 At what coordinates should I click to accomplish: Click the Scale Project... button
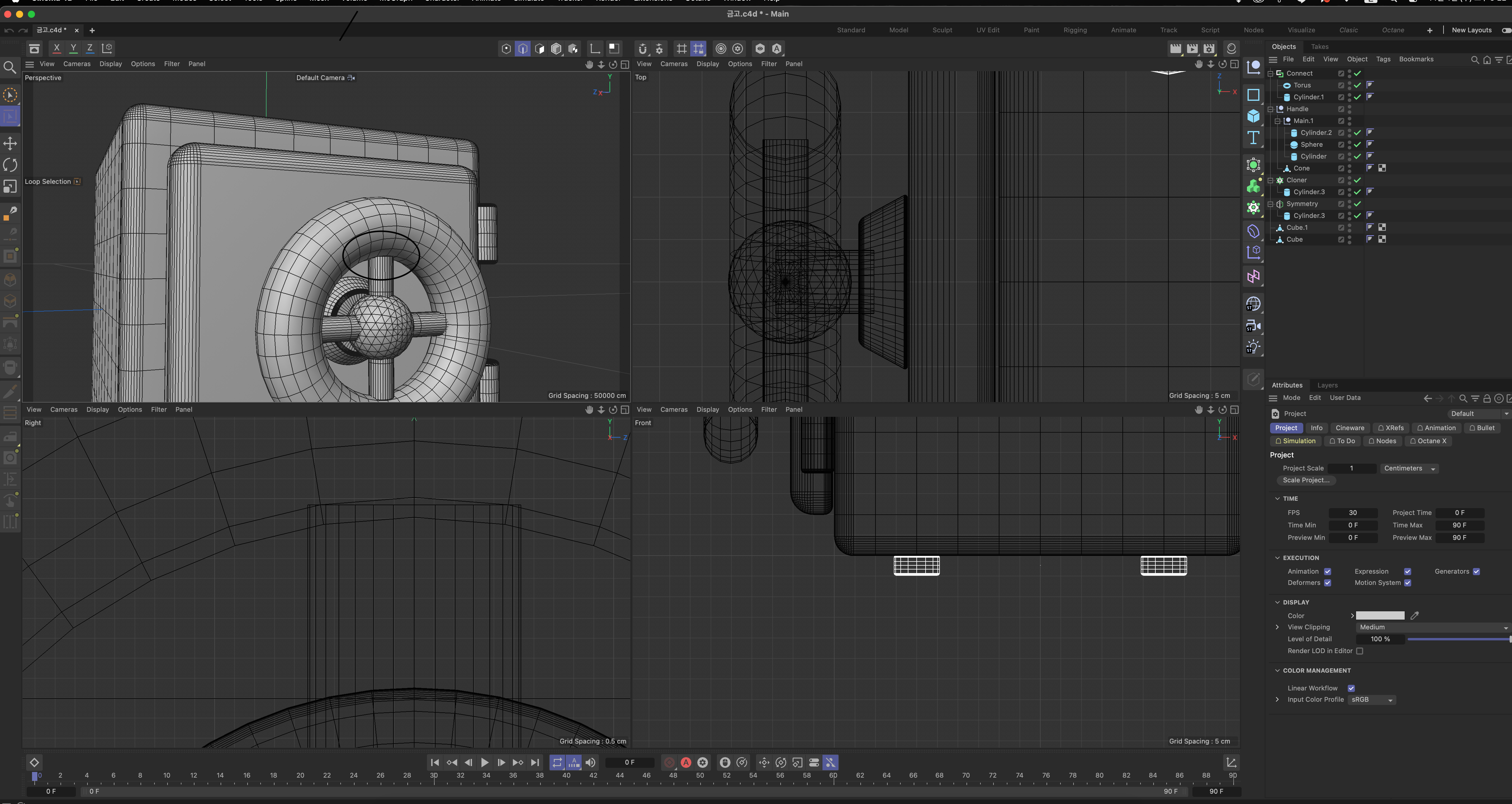click(x=1306, y=480)
